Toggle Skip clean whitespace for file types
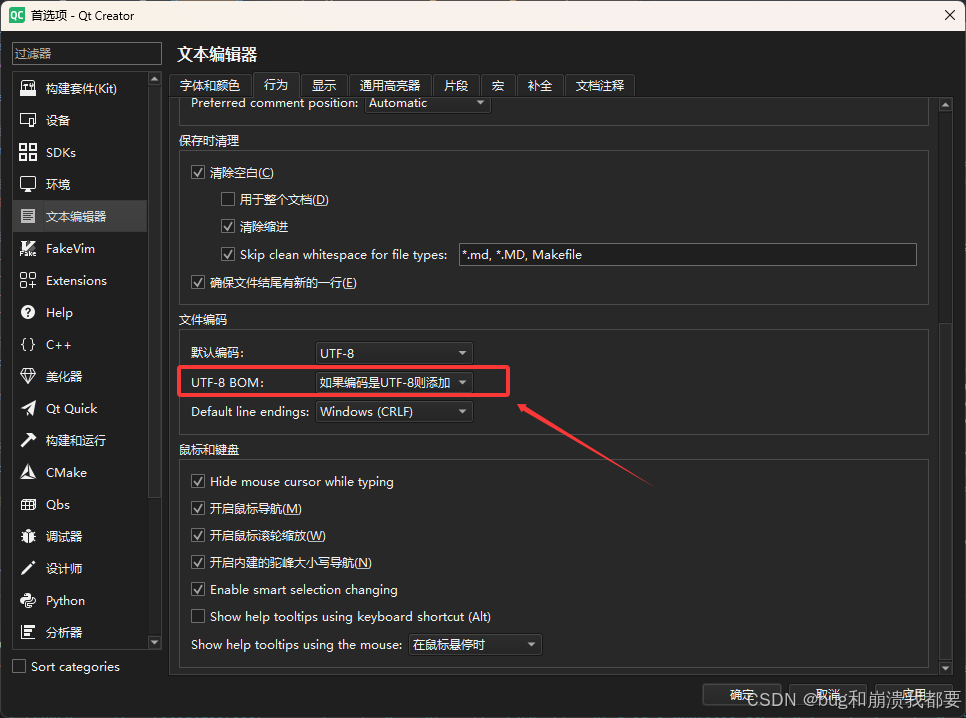966x718 pixels. (228, 254)
